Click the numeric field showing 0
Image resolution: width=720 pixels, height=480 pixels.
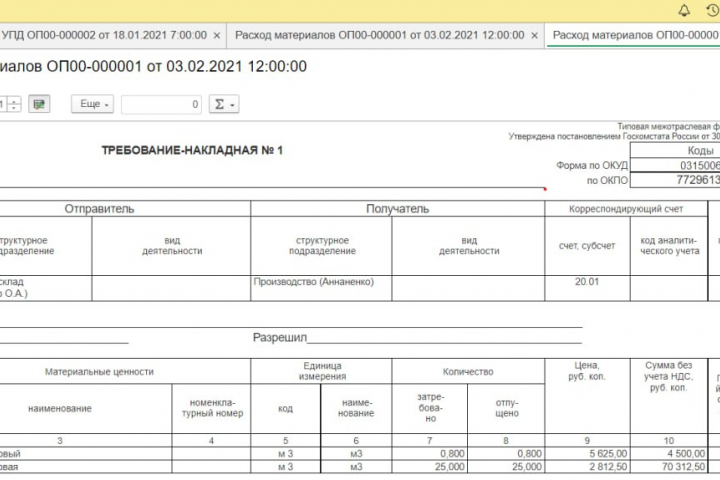click(161, 105)
